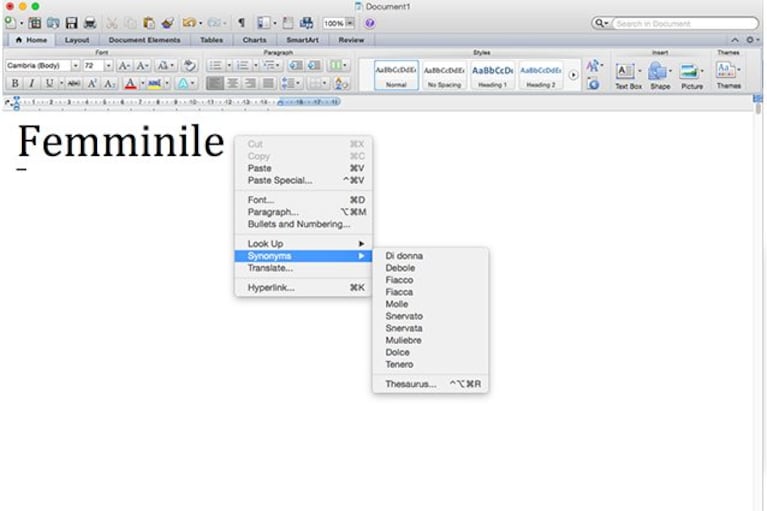Click the Text Effects glowing A icon

[x=183, y=84]
